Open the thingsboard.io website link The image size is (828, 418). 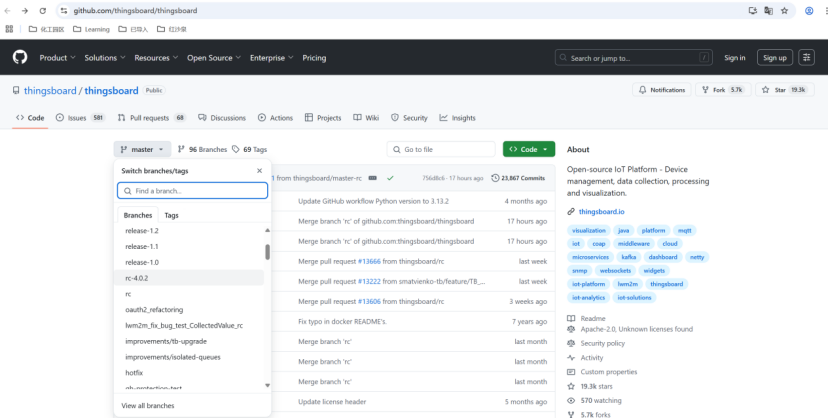point(601,211)
